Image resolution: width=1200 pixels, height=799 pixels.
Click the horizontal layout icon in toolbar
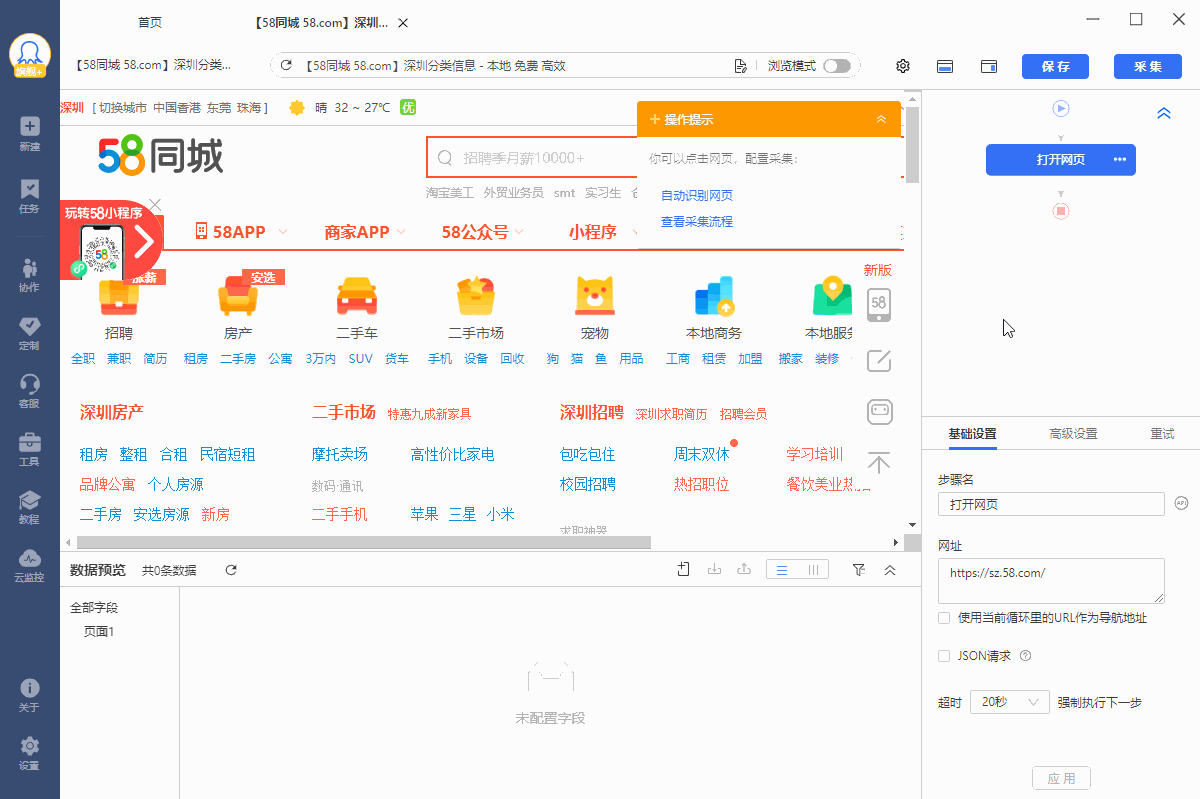coord(945,66)
